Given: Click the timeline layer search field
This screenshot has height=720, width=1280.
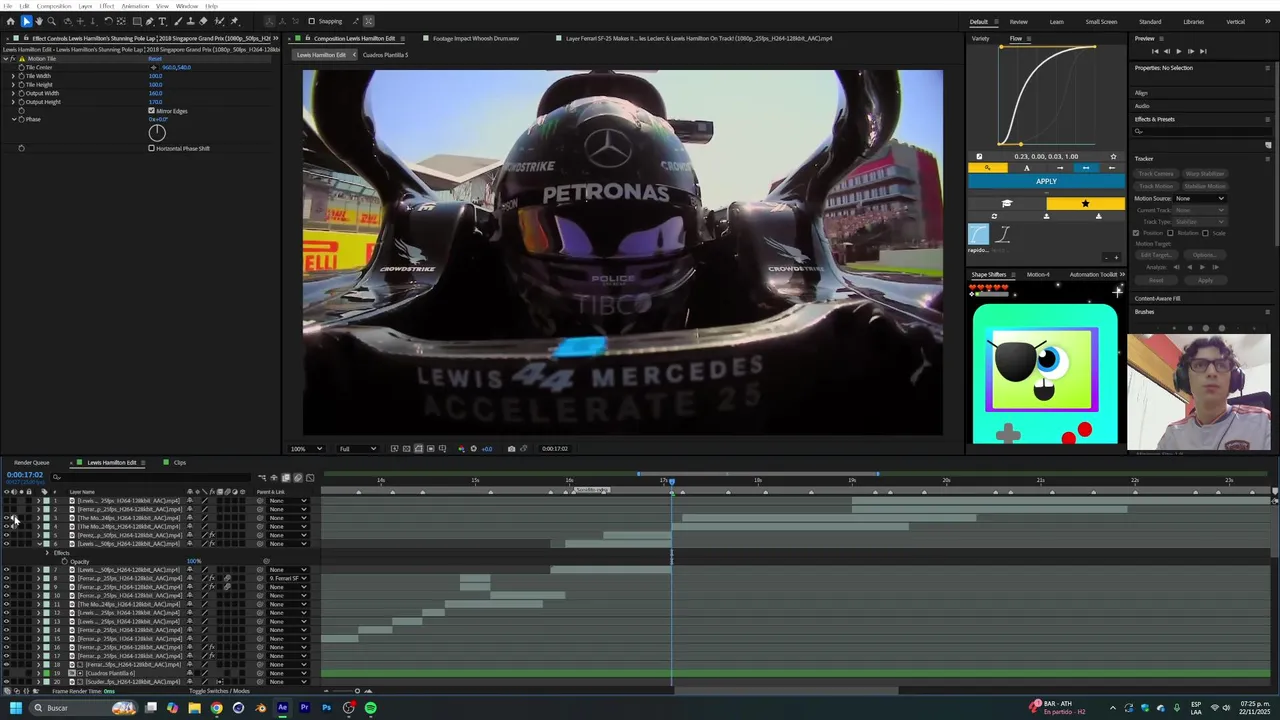Looking at the screenshot, I should pyautogui.click(x=150, y=477).
